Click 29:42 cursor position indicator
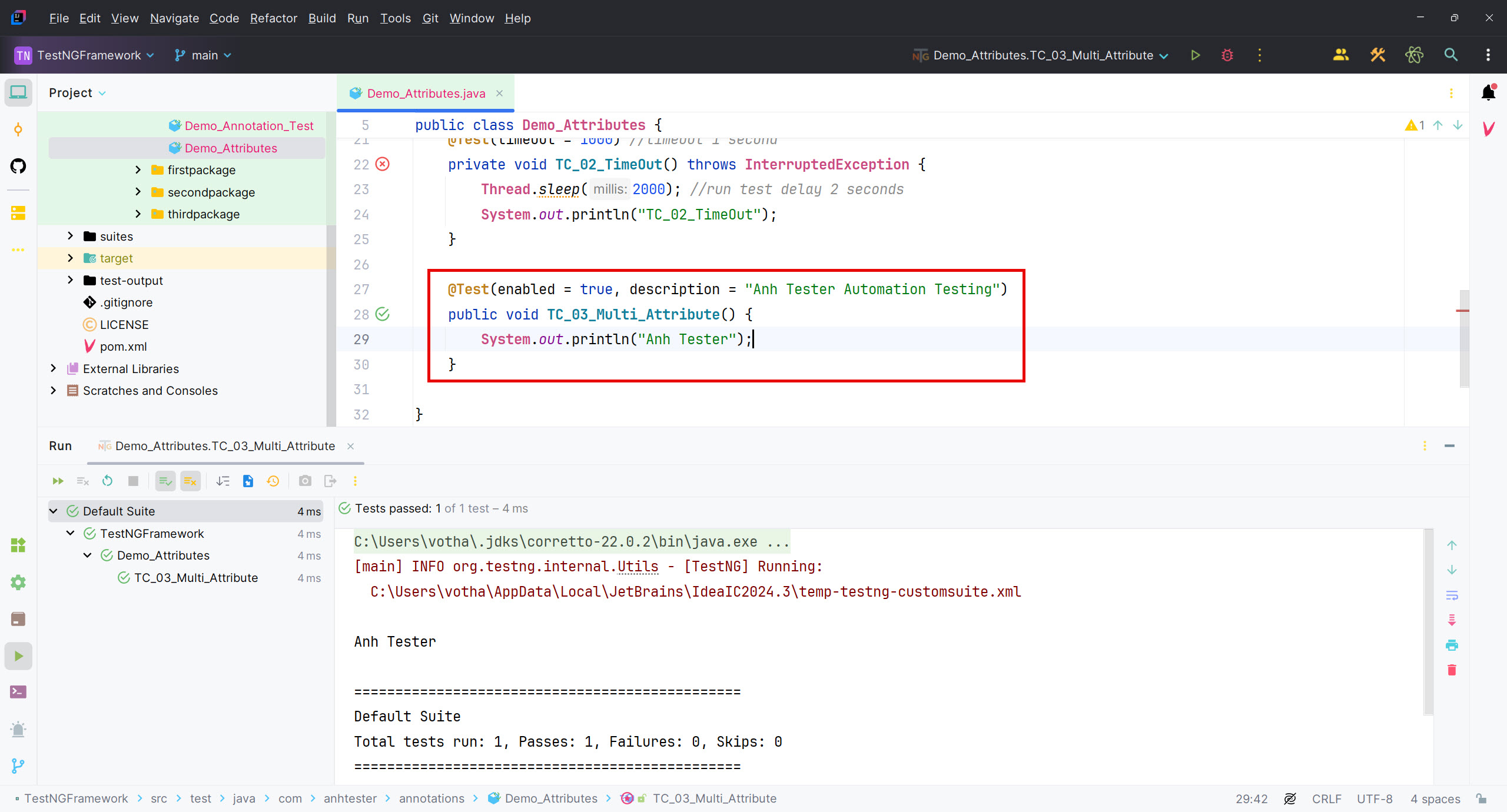Screen dimensions: 1507x812 pos(1252,798)
